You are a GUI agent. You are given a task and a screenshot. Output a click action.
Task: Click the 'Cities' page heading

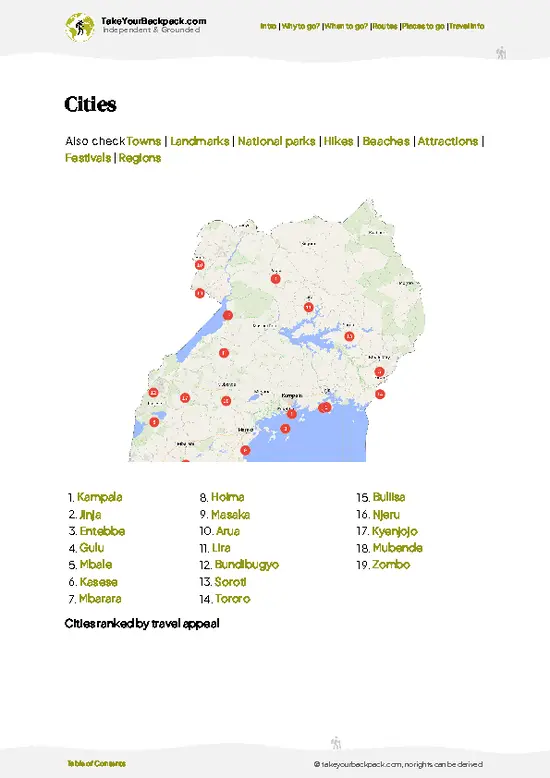(x=90, y=105)
